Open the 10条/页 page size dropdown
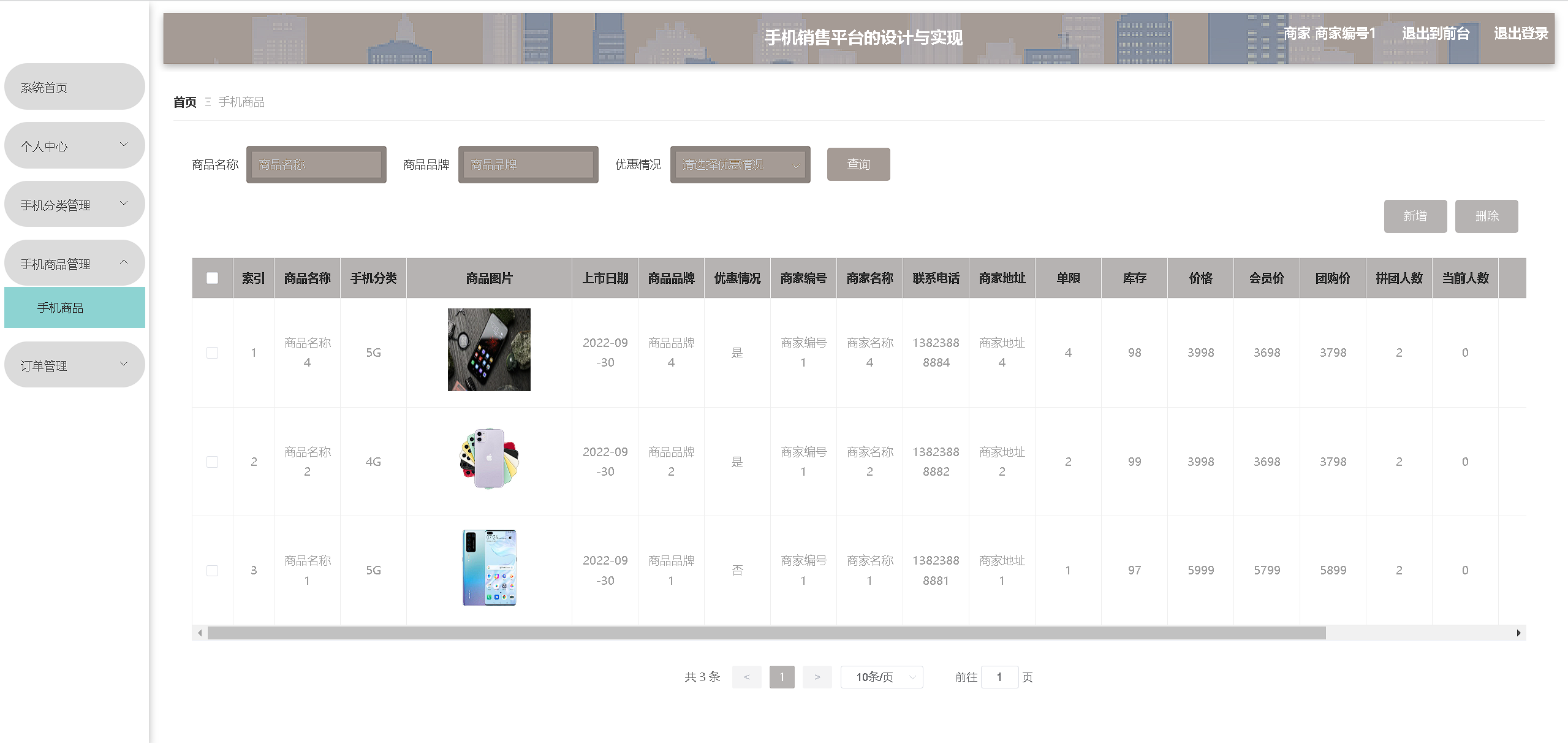Viewport: 1568px width, 743px height. coord(881,677)
